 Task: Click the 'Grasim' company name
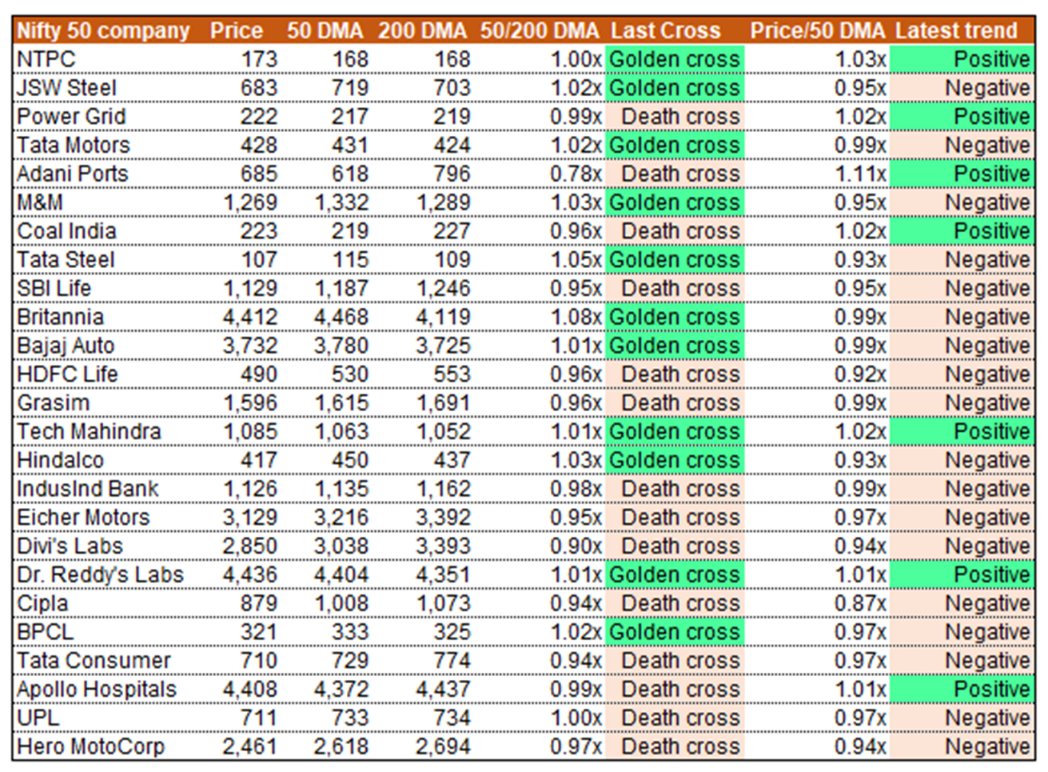click(53, 404)
